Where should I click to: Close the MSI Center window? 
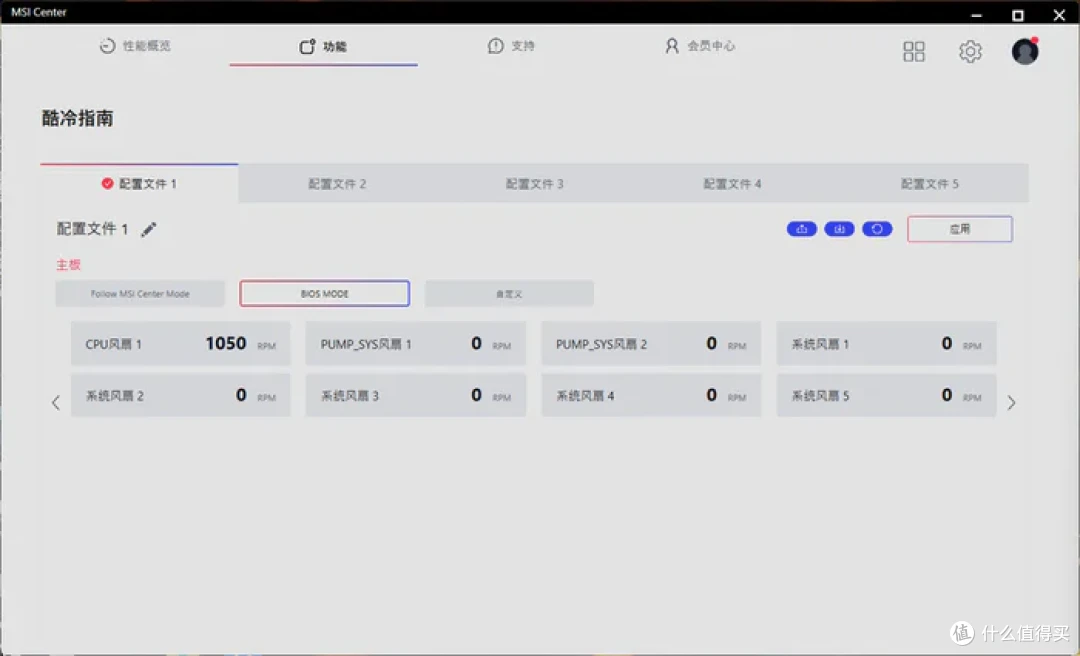pyautogui.click(x=1059, y=14)
